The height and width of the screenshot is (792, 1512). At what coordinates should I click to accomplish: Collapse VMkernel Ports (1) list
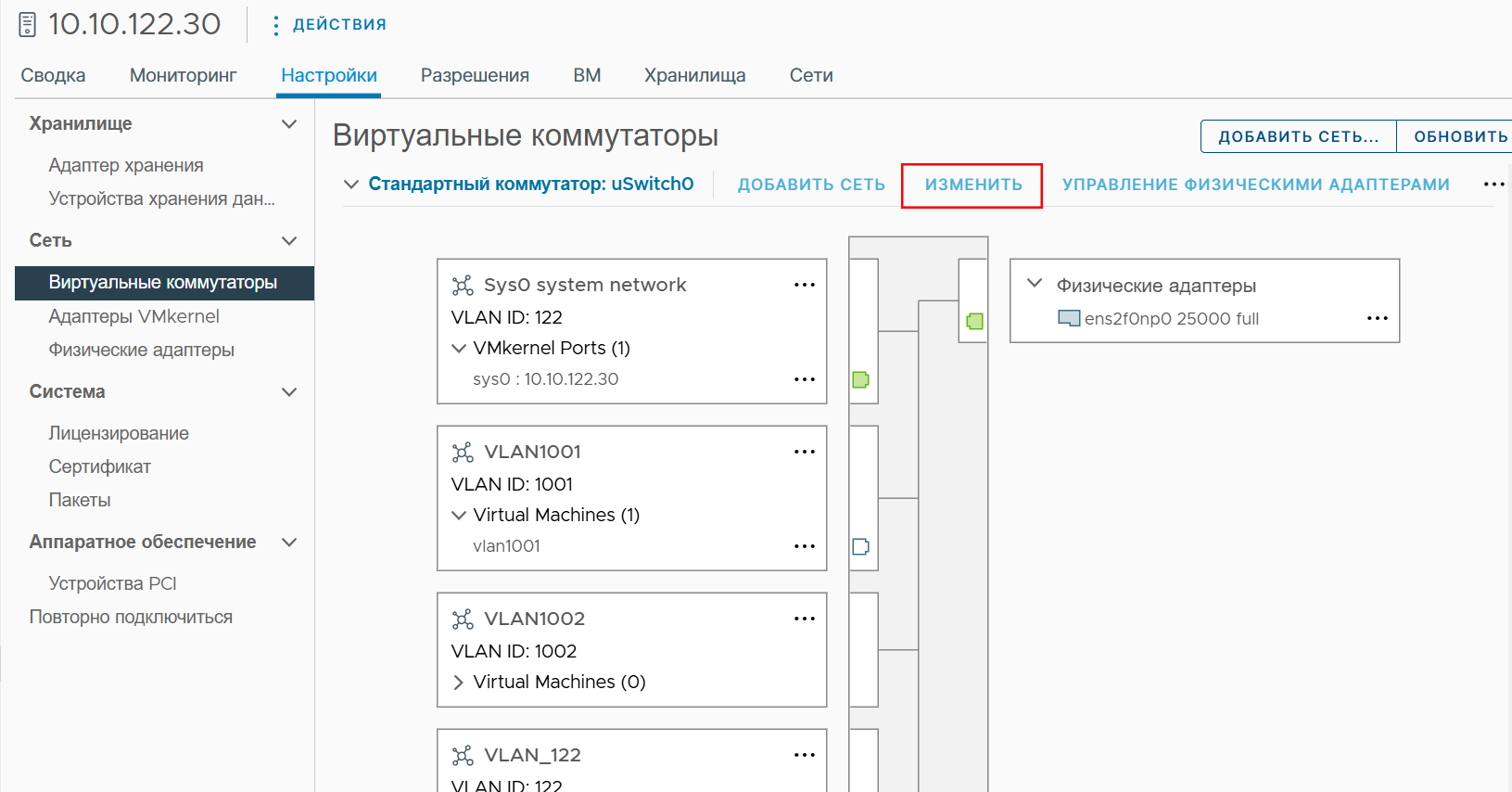pos(459,349)
